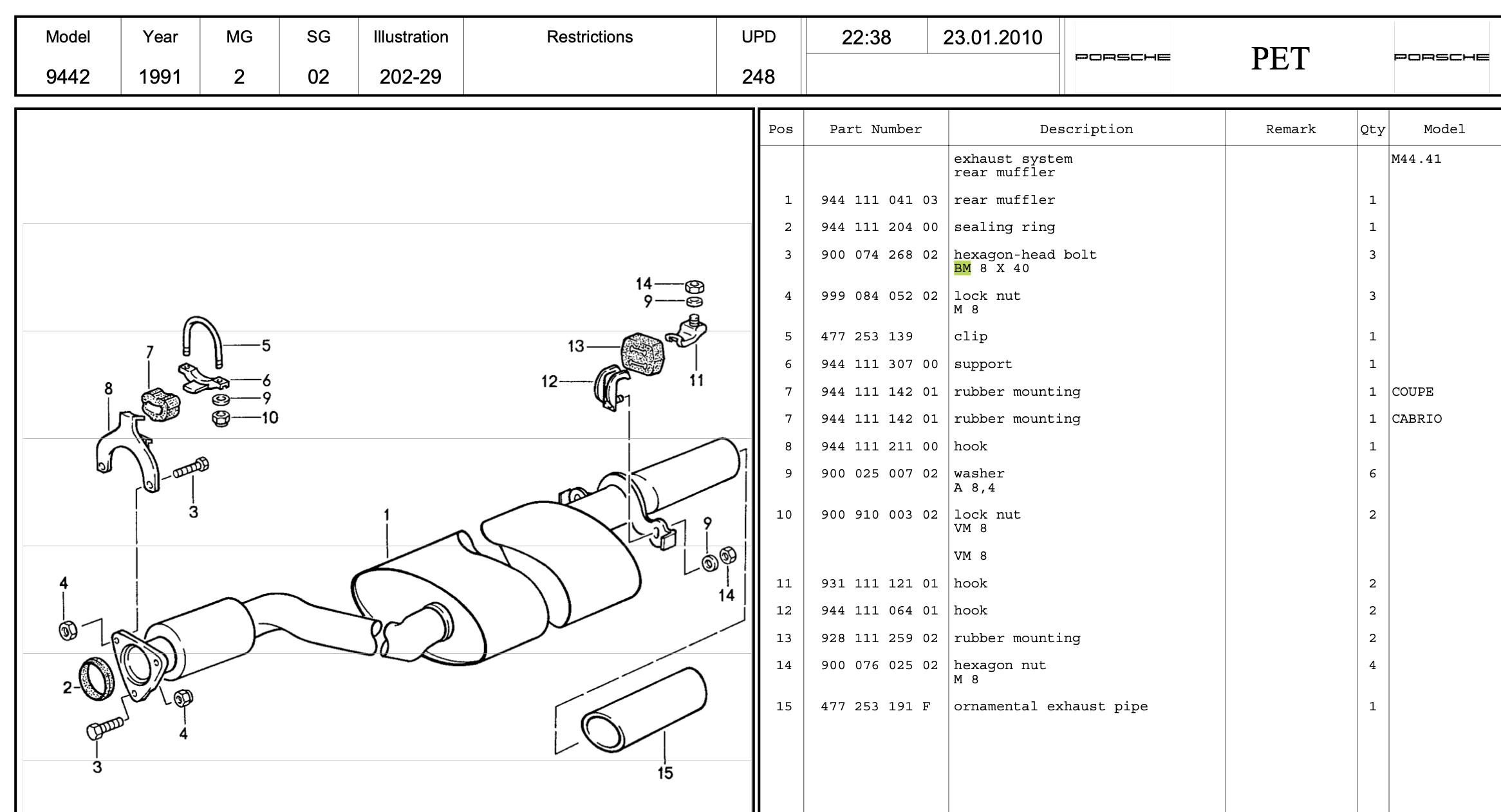
Task: Select the 'rear muffler' description in row 1
Action: click(1004, 200)
